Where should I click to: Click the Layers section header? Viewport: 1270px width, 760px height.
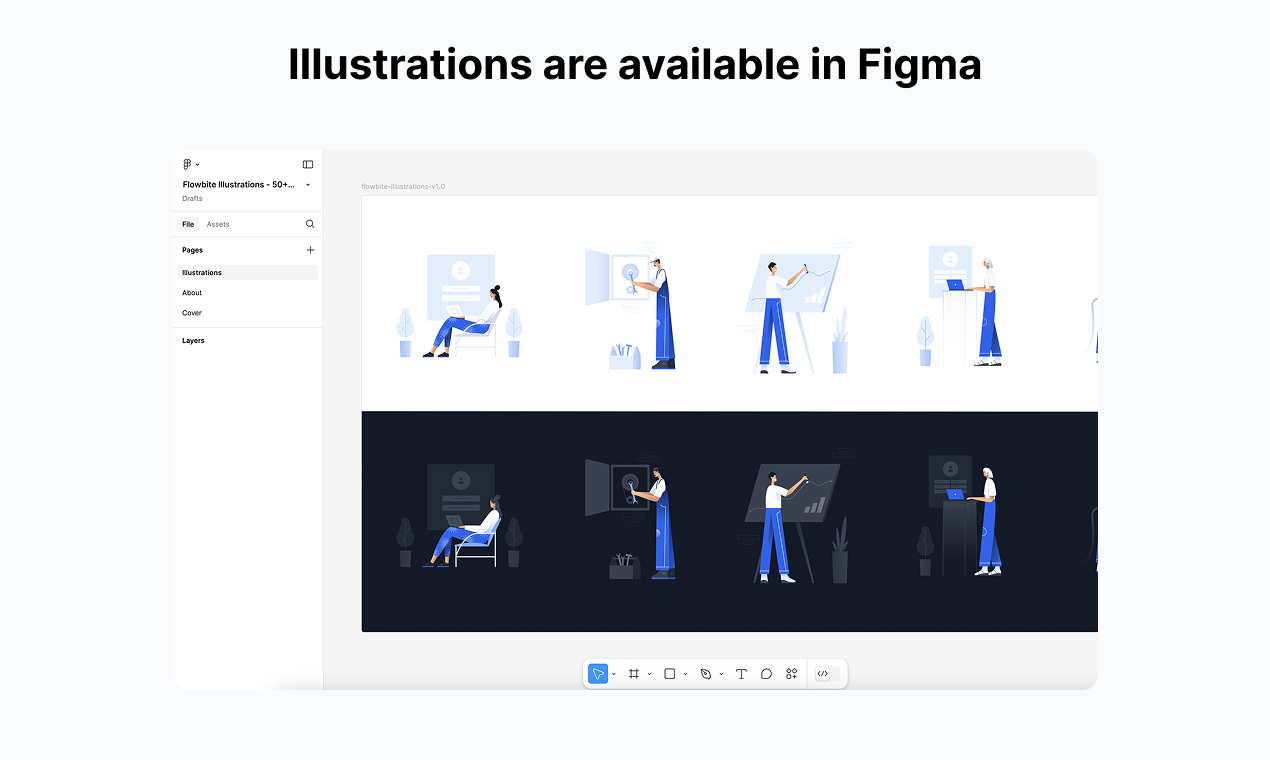point(193,341)
